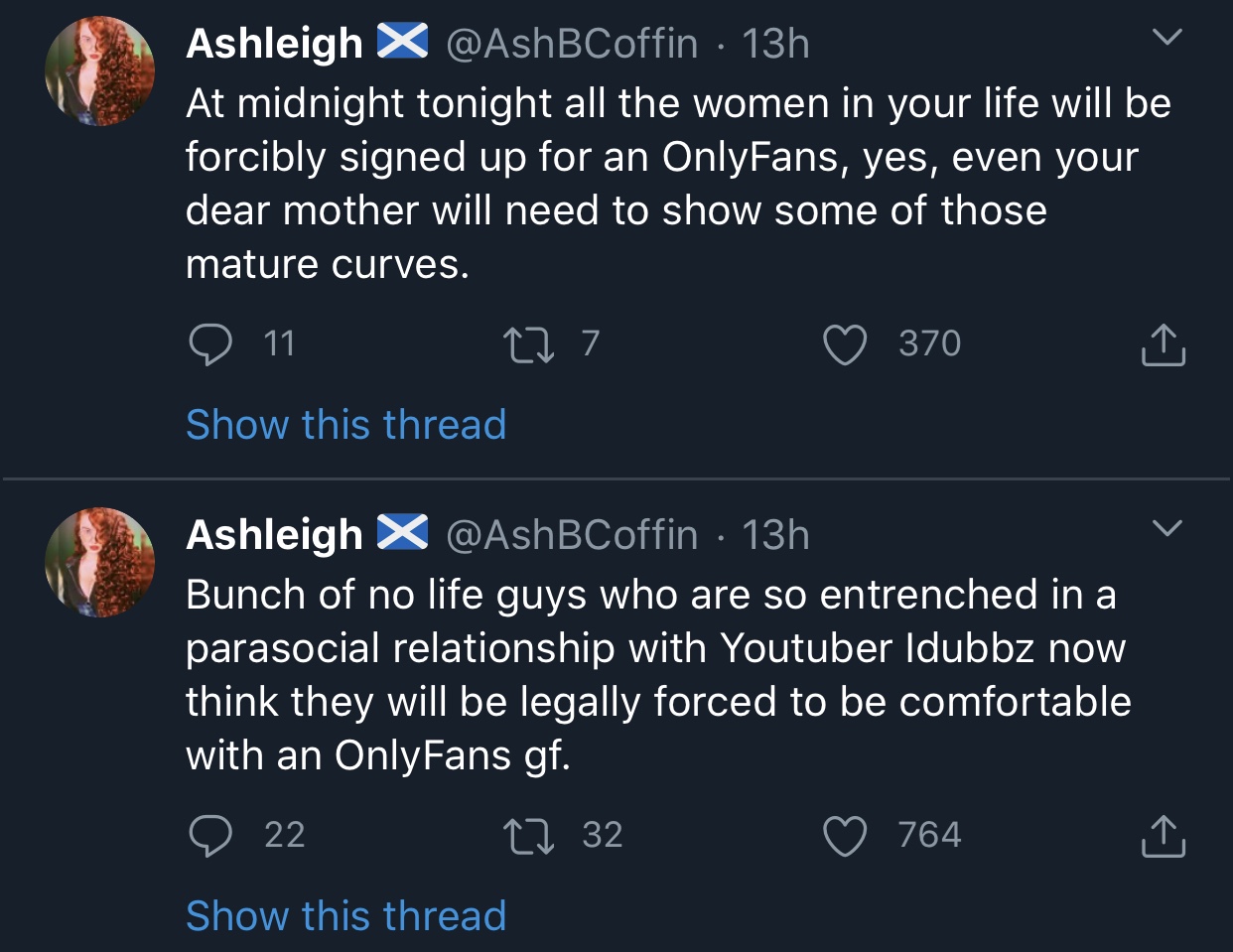The height and width of the screenshot is (952, 1233).
Task: Share the first tweet via share icon
Action: click(1163, 345)
